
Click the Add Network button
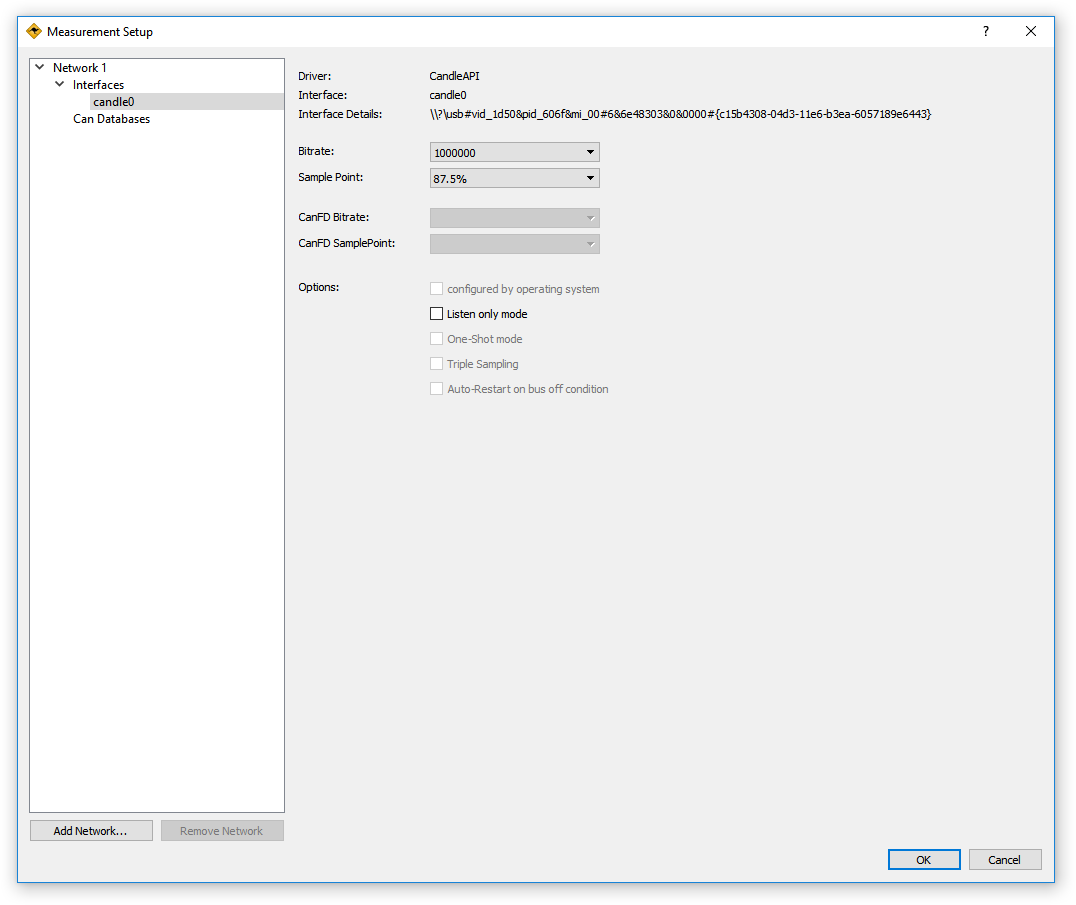(x=91, y=831)
